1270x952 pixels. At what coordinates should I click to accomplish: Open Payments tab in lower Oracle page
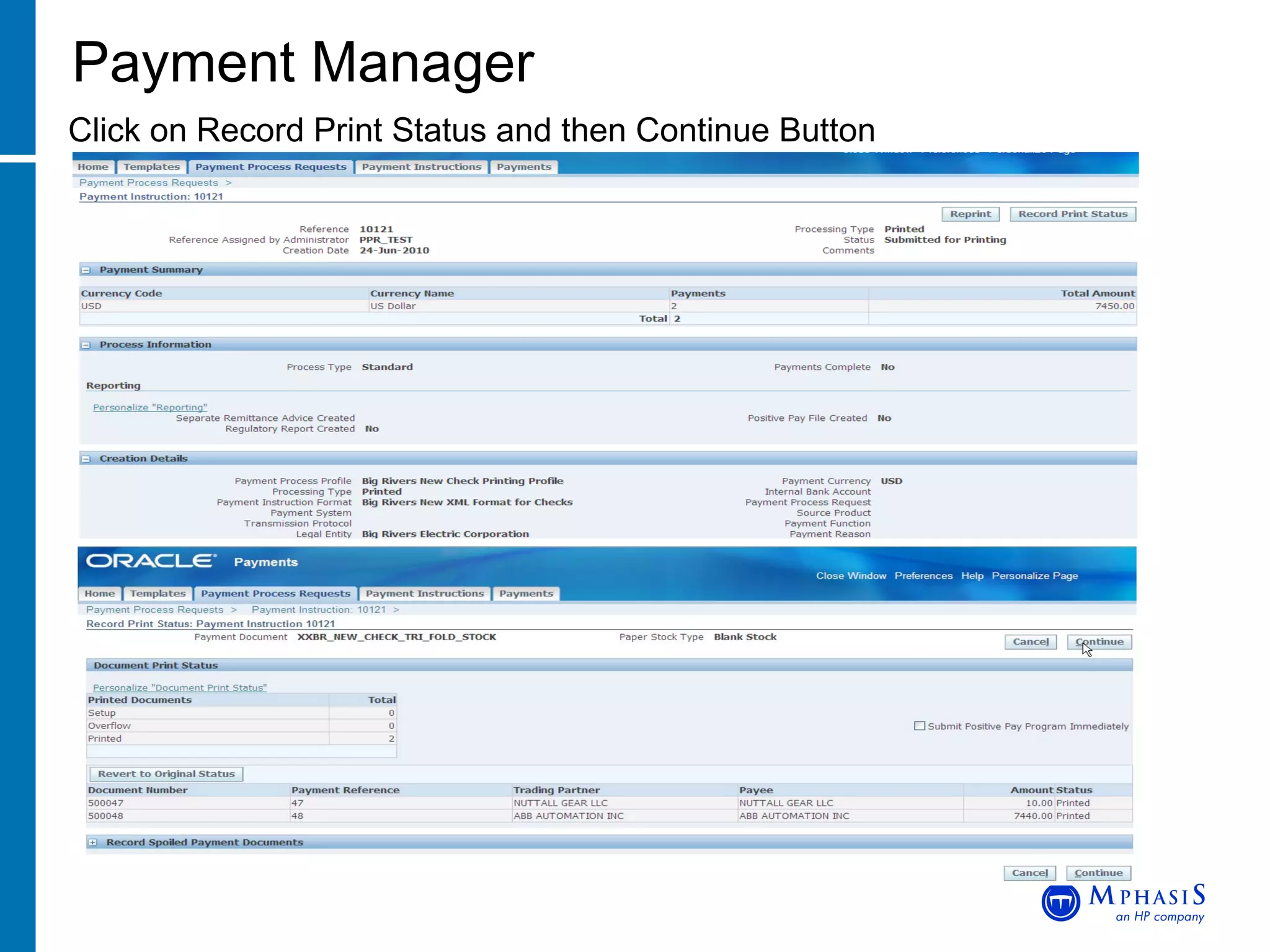click(x=526, y=594)
